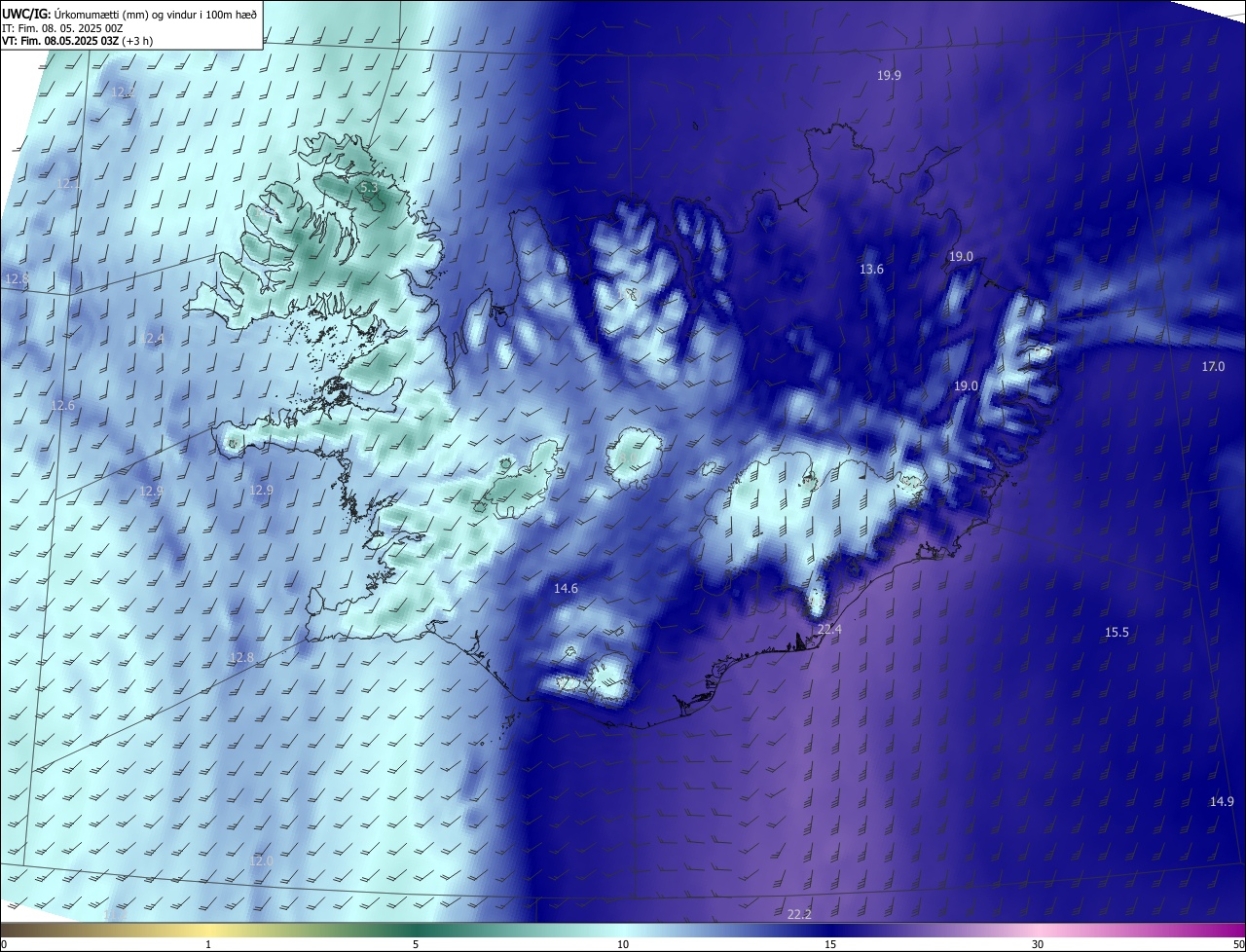Select the 10 tick on the color scale

[623, 944]
